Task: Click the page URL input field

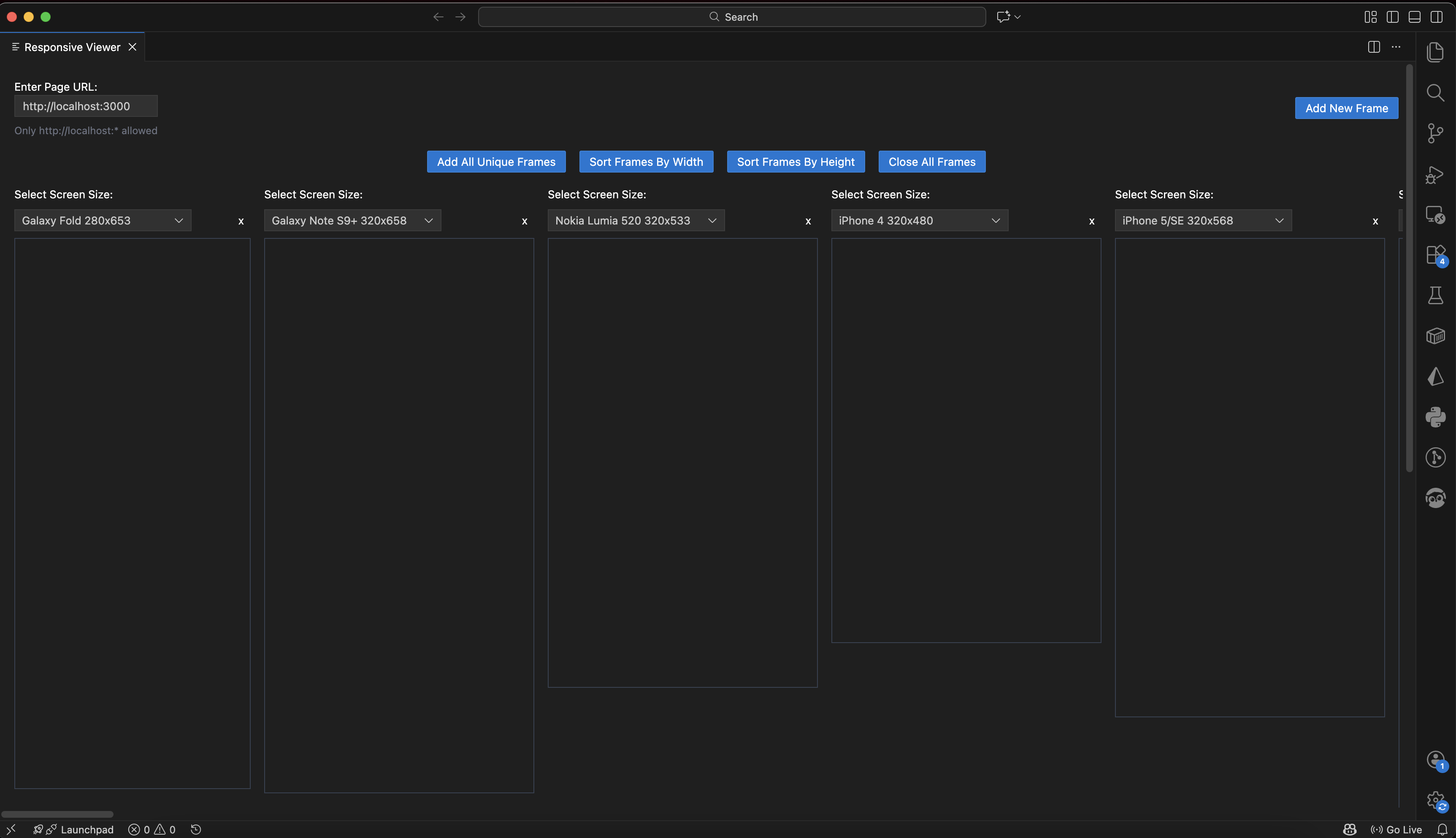Action: pos(86,106)
